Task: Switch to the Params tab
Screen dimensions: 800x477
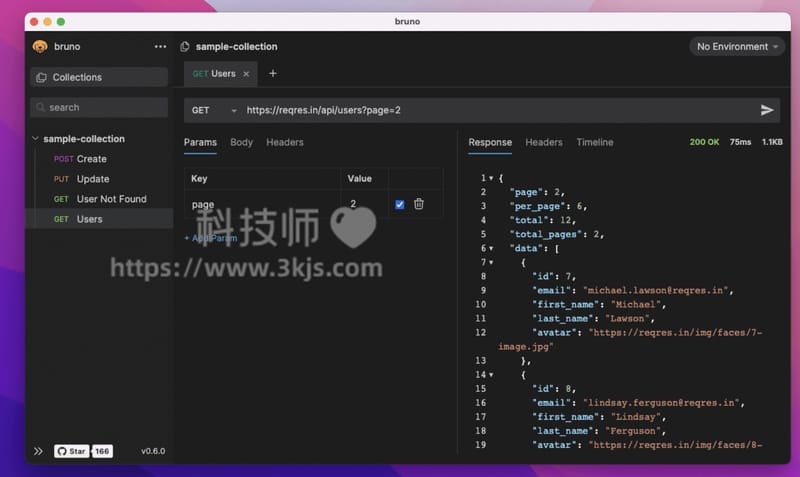Action: click(200, 142)
